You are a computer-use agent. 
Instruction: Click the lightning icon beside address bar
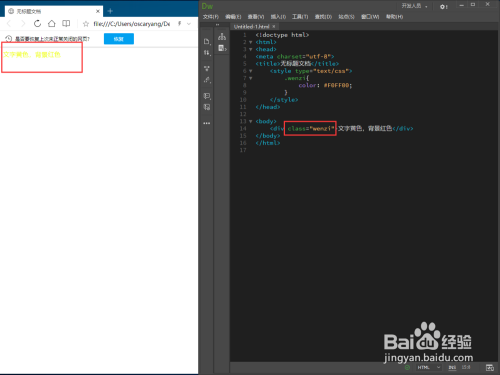tap(179, 24)
